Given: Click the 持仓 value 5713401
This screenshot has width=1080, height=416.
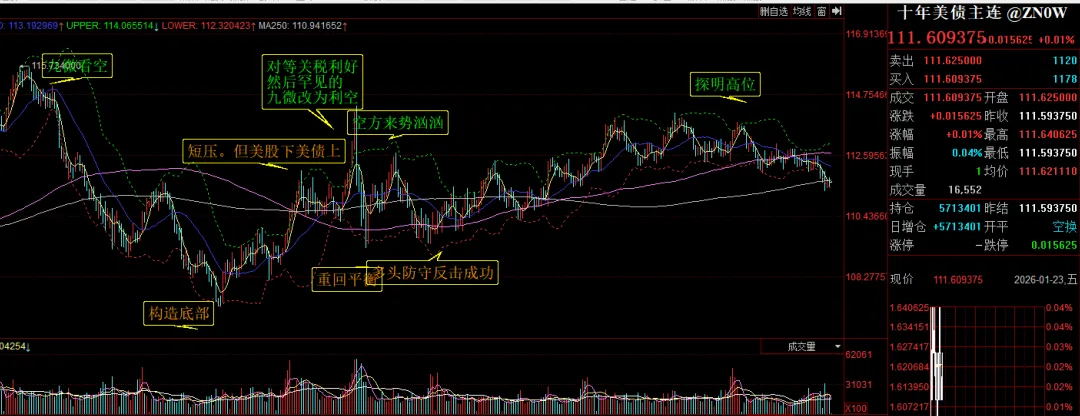Looking at the screenshot, I should coord(960,207).
